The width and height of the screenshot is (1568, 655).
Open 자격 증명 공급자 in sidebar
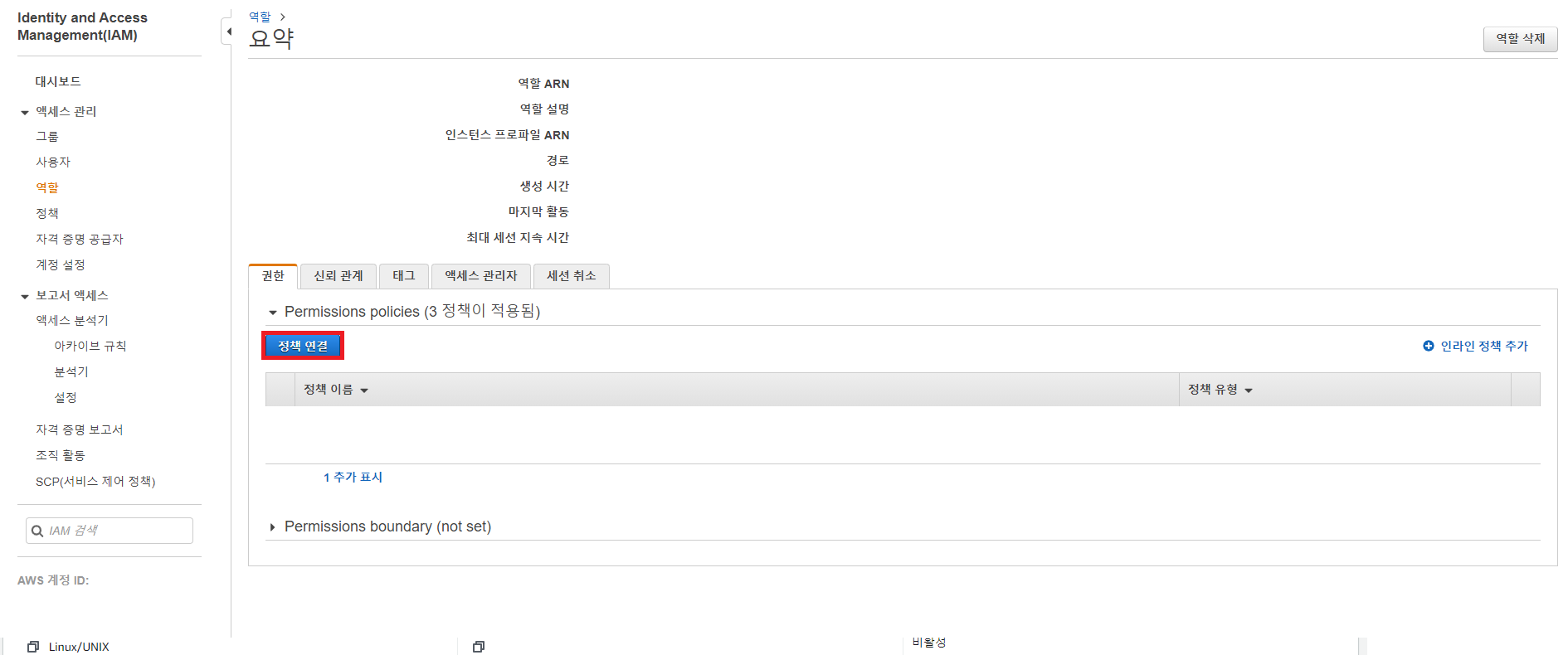click(x=80, y=239)
